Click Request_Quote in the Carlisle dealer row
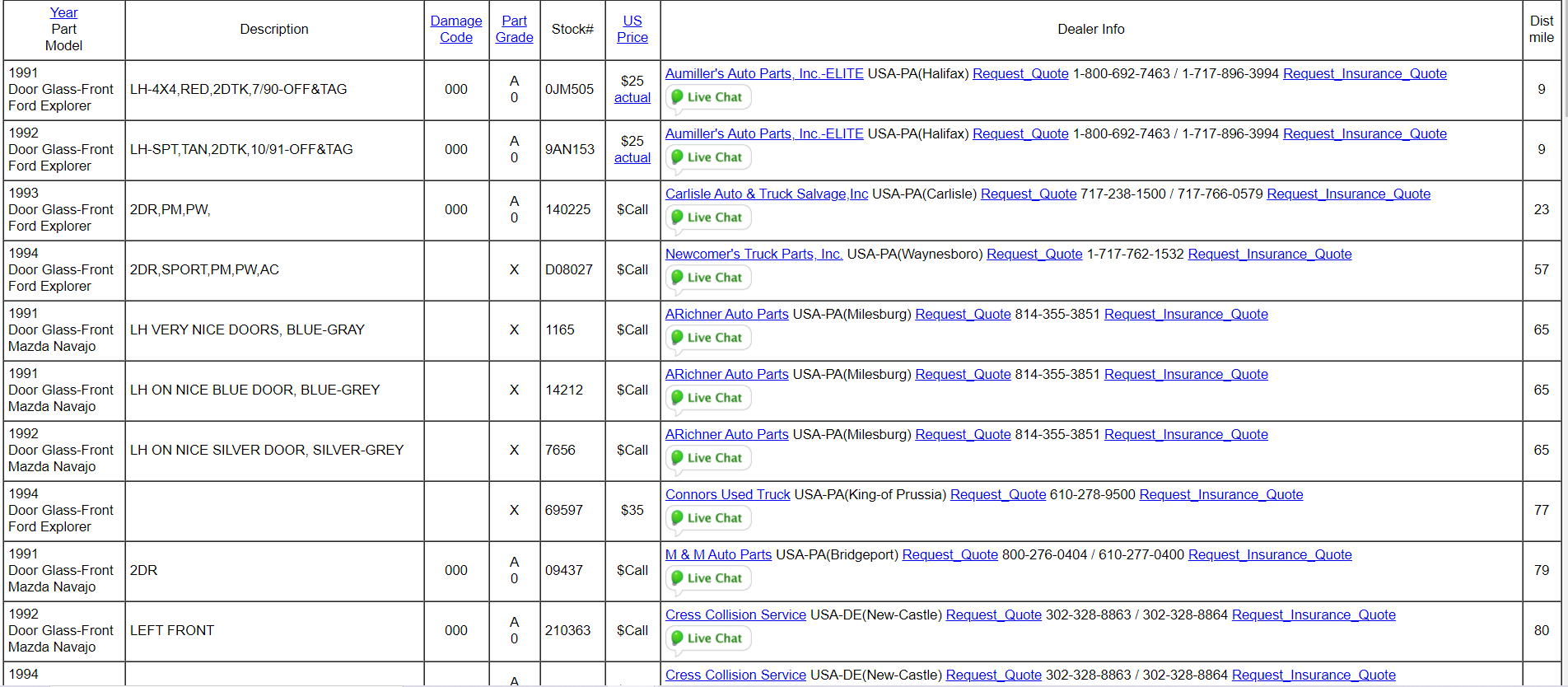The image size is (1568, 687). click(1029, 194)
